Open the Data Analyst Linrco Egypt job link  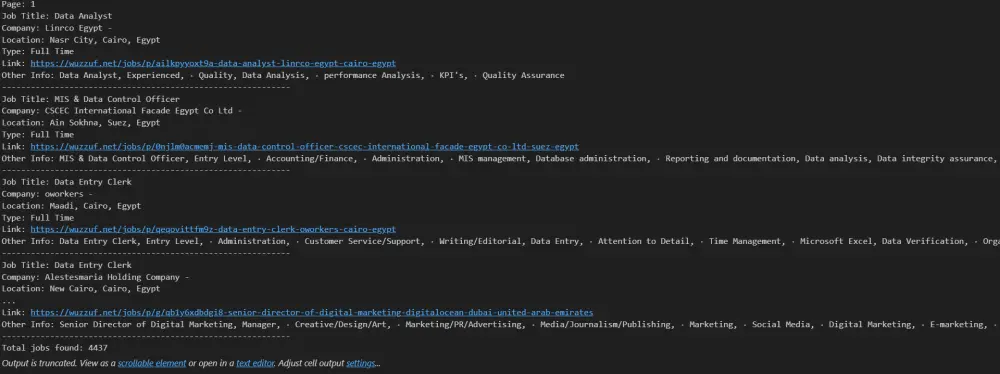pos(213,63)
